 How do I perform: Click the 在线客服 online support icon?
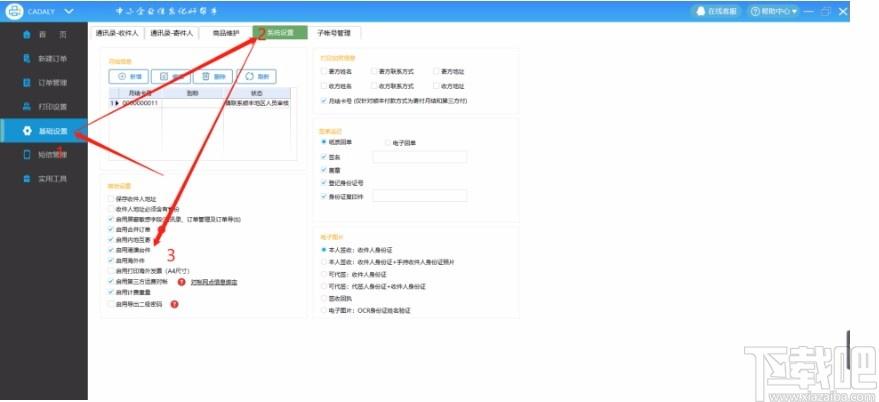701,10
